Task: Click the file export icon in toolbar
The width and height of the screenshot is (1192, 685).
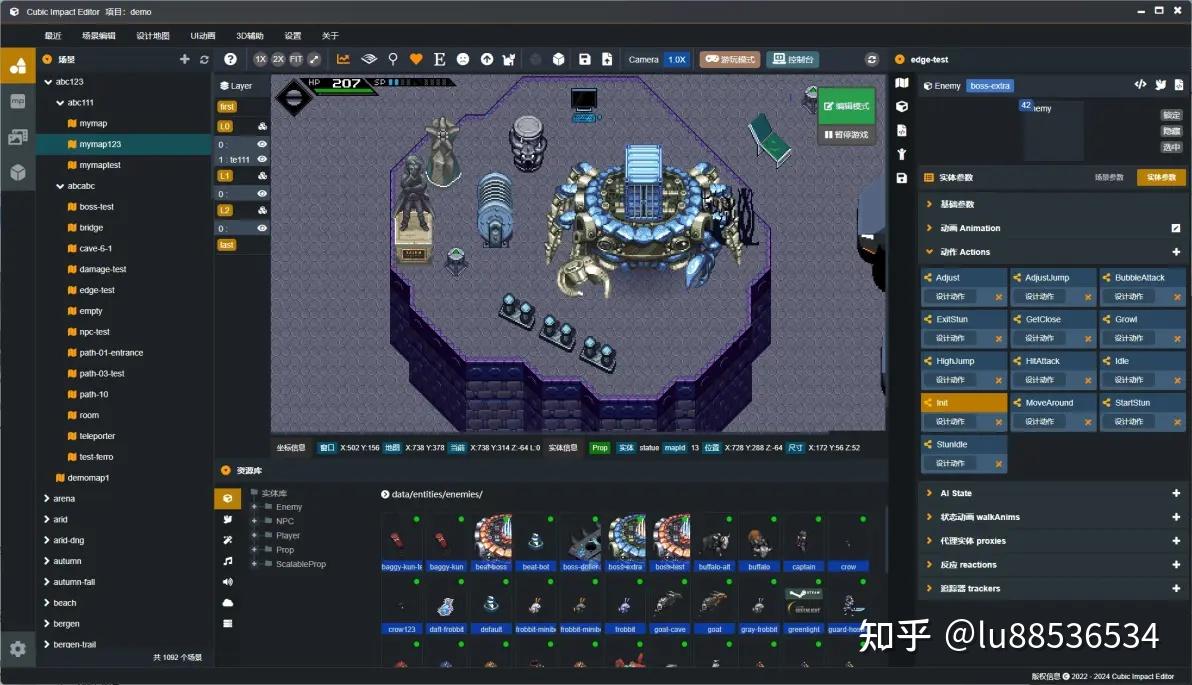Action: click(607, 59)
